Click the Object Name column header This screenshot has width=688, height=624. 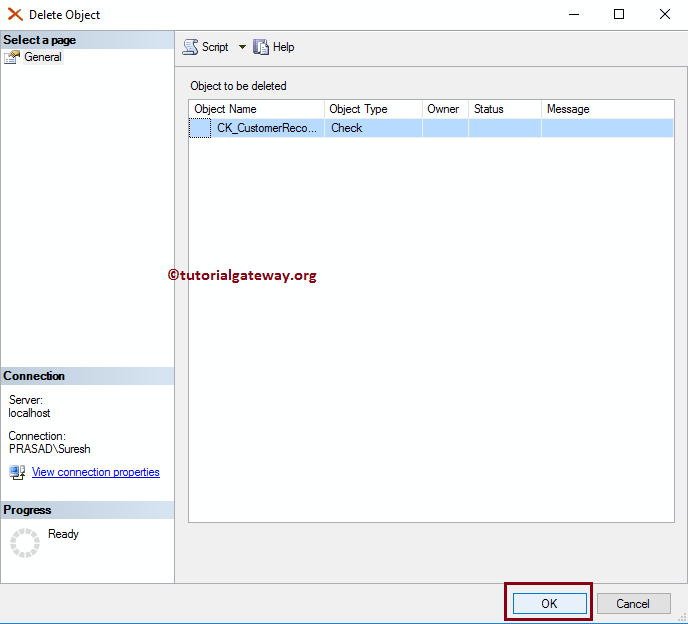point(257,109)
